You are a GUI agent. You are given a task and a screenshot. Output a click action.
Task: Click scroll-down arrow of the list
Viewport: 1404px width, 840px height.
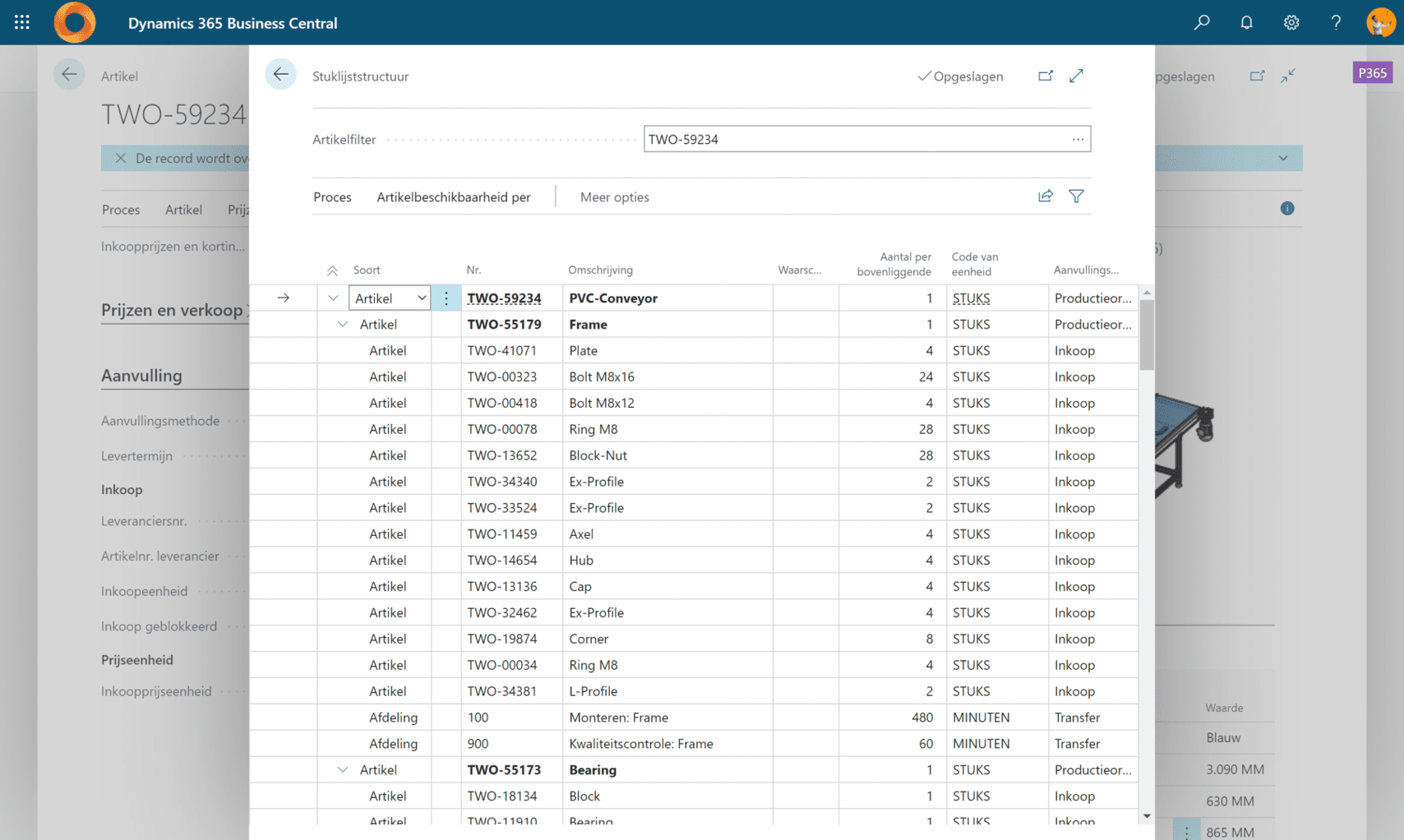click(x=1147, y=816)
